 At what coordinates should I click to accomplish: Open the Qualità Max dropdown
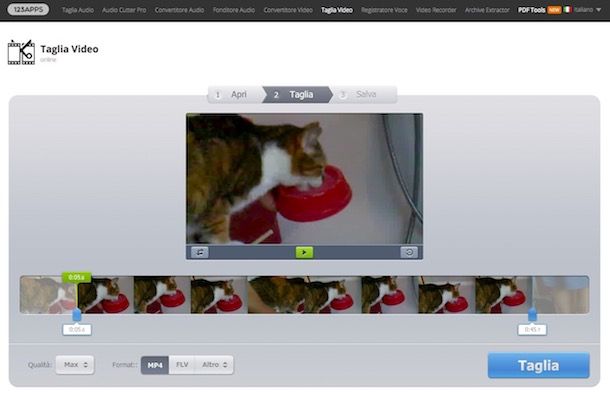[x=75, y=365]
